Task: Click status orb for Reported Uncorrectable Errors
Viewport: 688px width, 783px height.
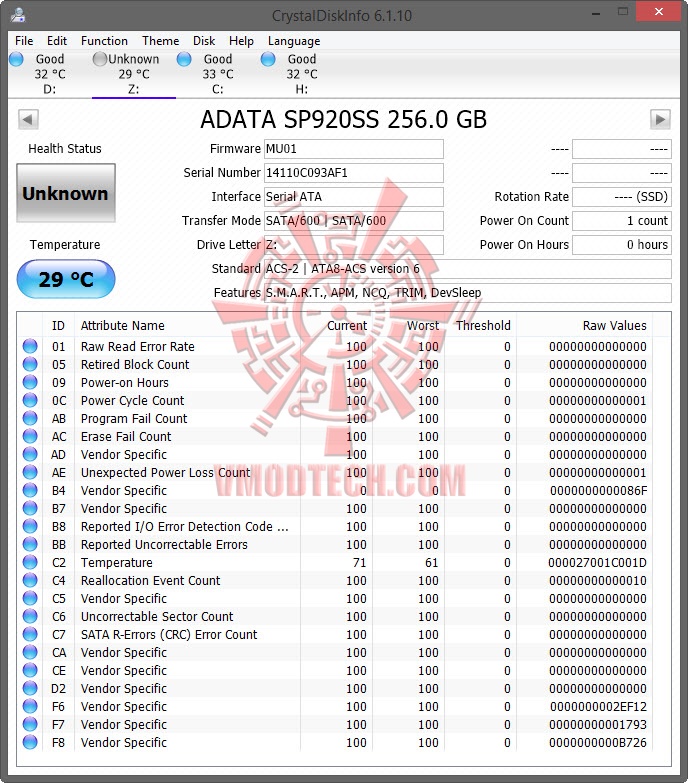Action: click(x=30, y=544)
